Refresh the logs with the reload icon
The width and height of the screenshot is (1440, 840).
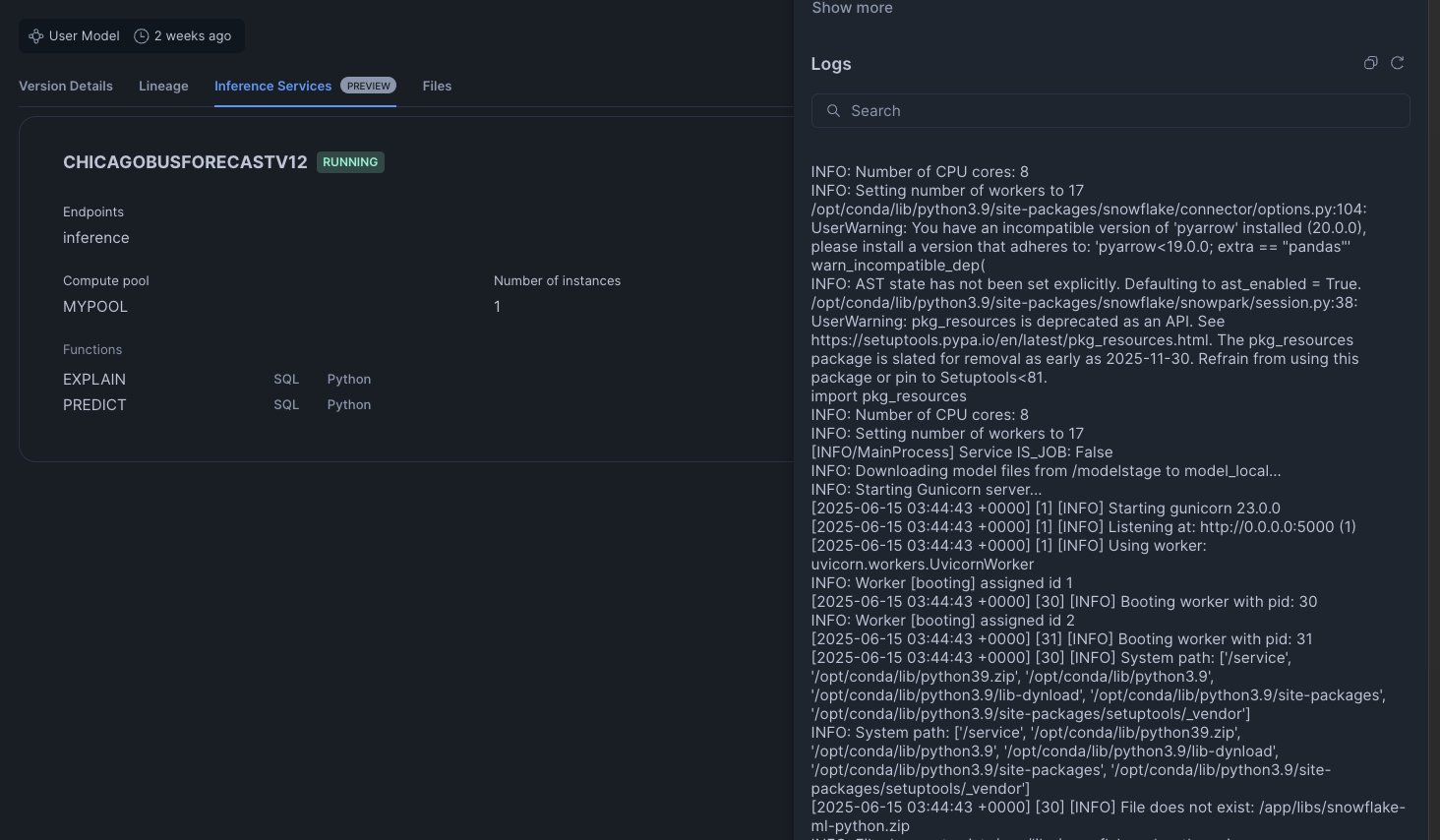(1397, 63)
